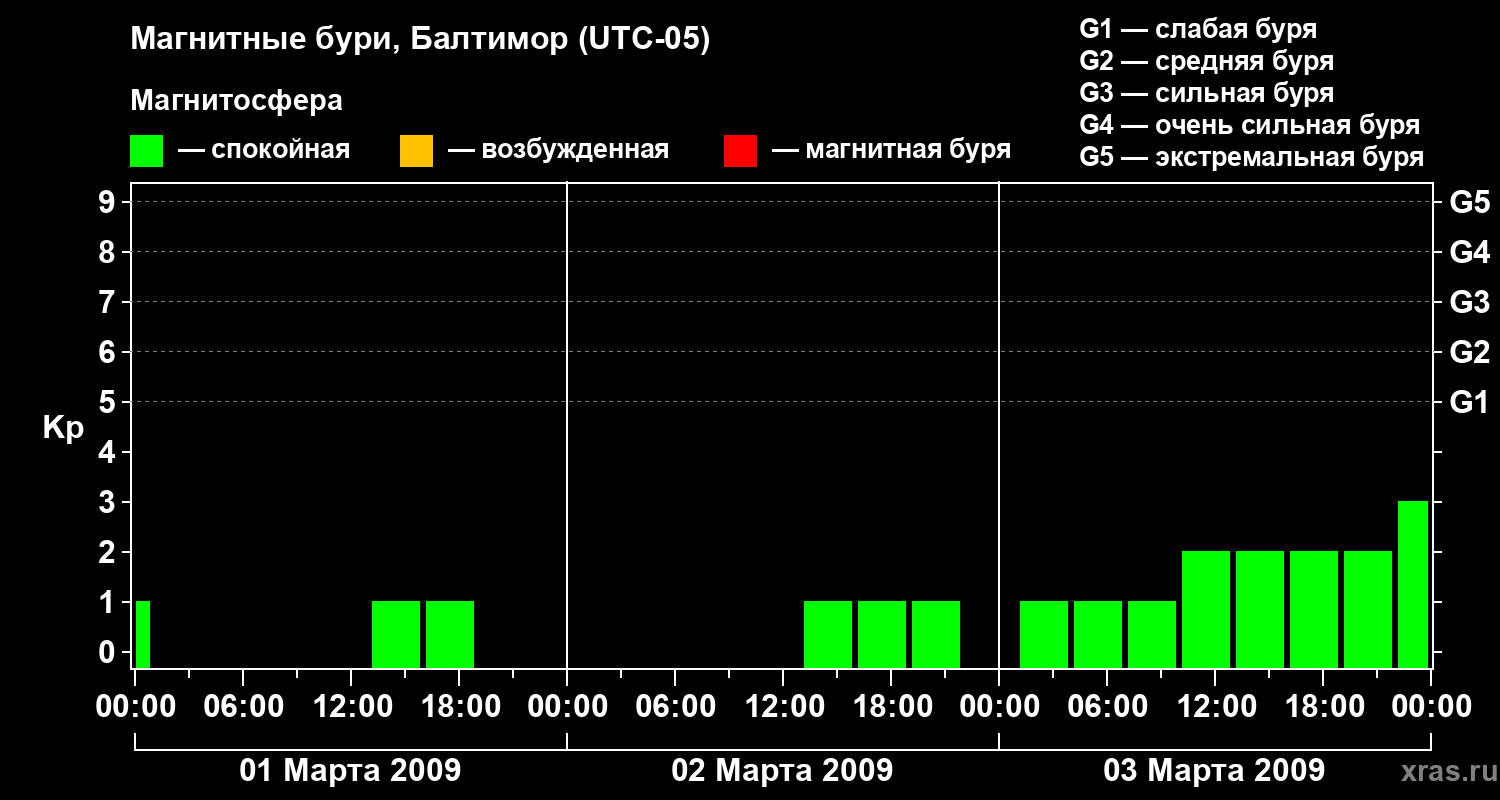Click the "Магнитосфера" heading
1500x800 pixels.
point(237,101)
